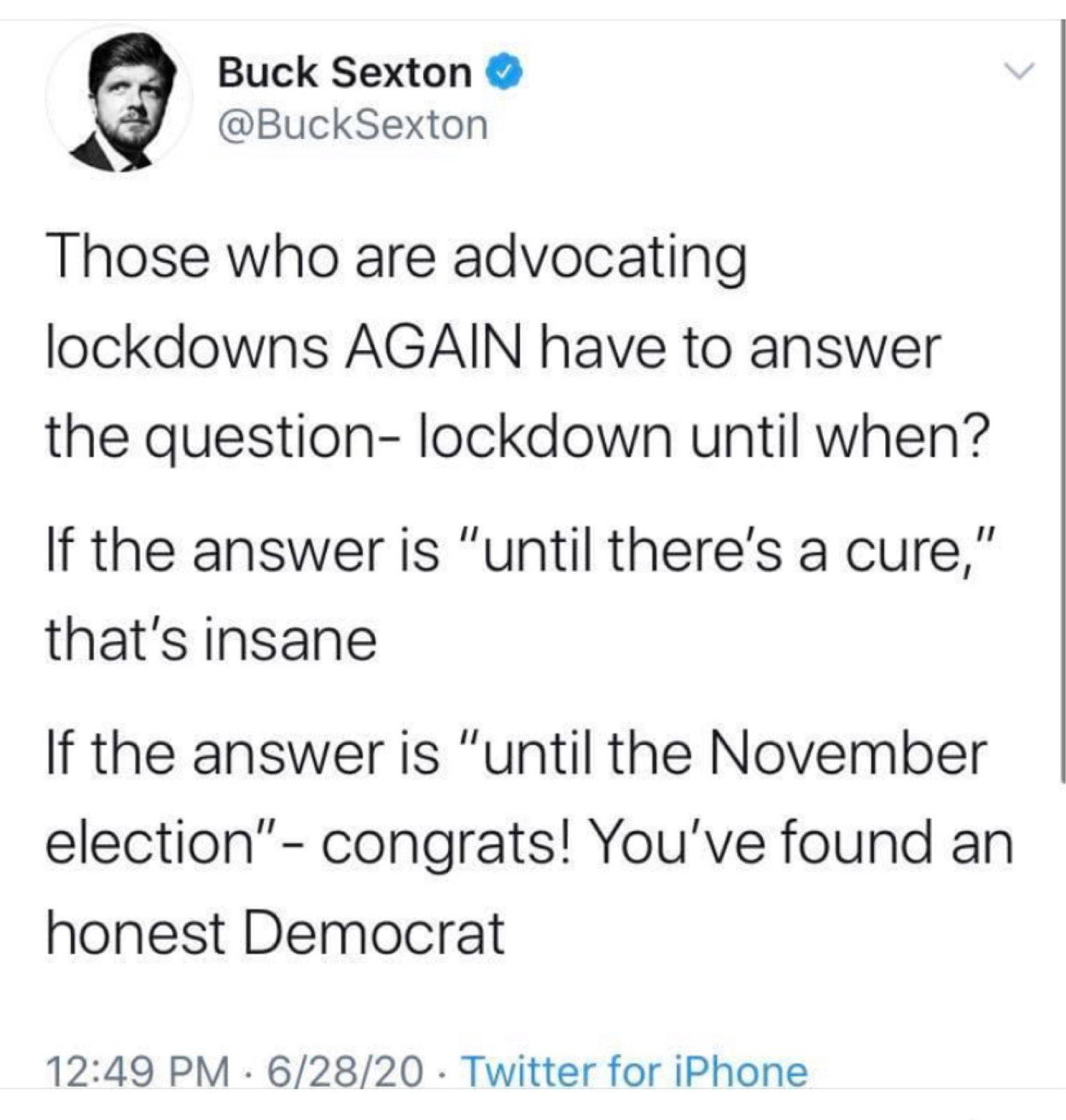Click the Twitter for iPhone source link

pyautogui.click(x=634, y=1071)
